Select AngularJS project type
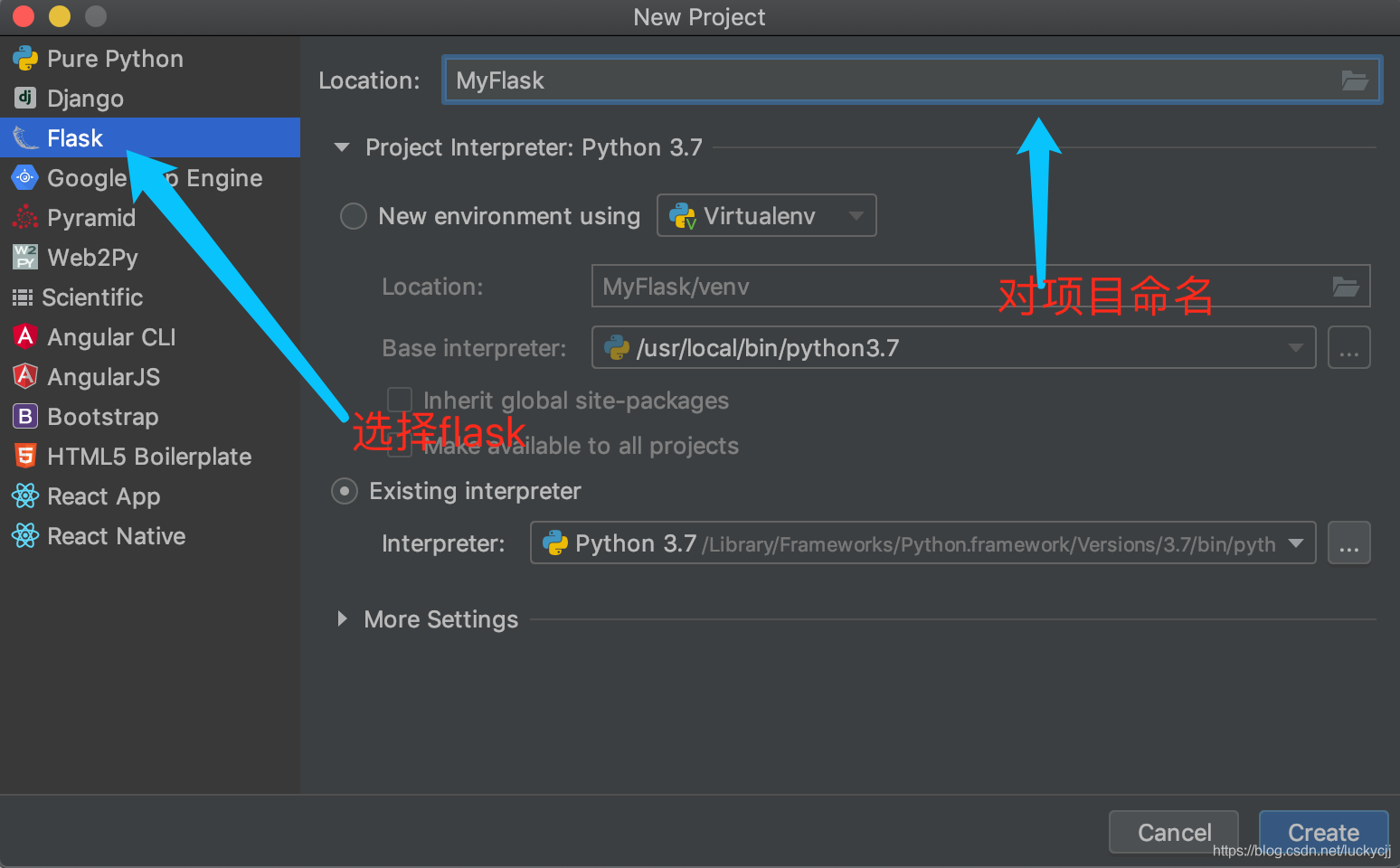 point(150,377)
